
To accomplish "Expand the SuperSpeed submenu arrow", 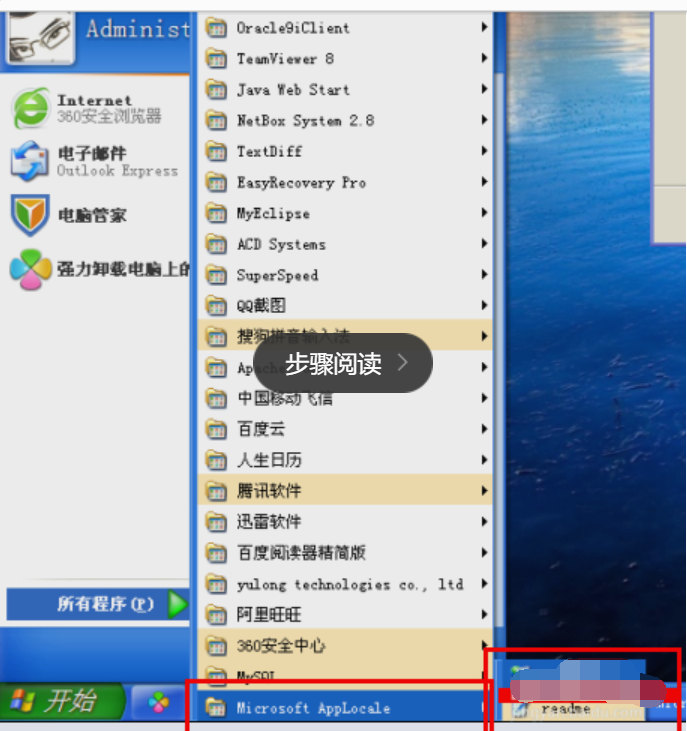I will 485,274.
